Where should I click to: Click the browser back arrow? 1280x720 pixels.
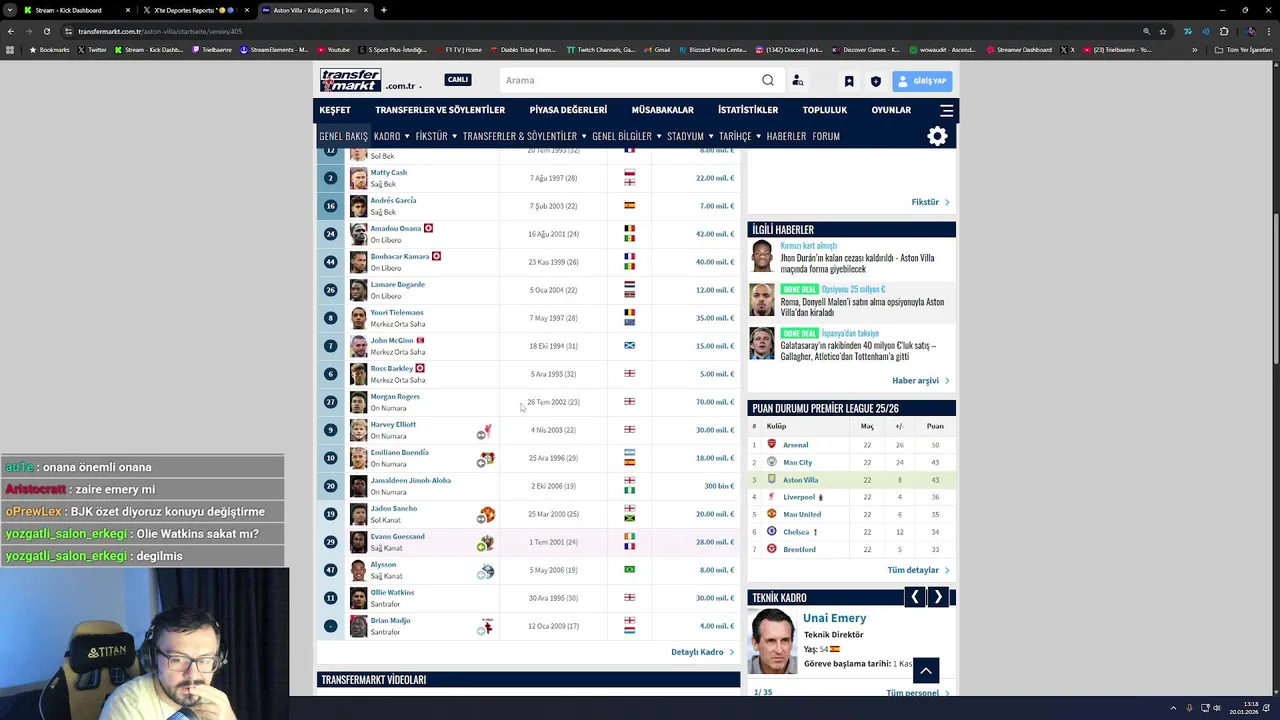tap(11, 31)
